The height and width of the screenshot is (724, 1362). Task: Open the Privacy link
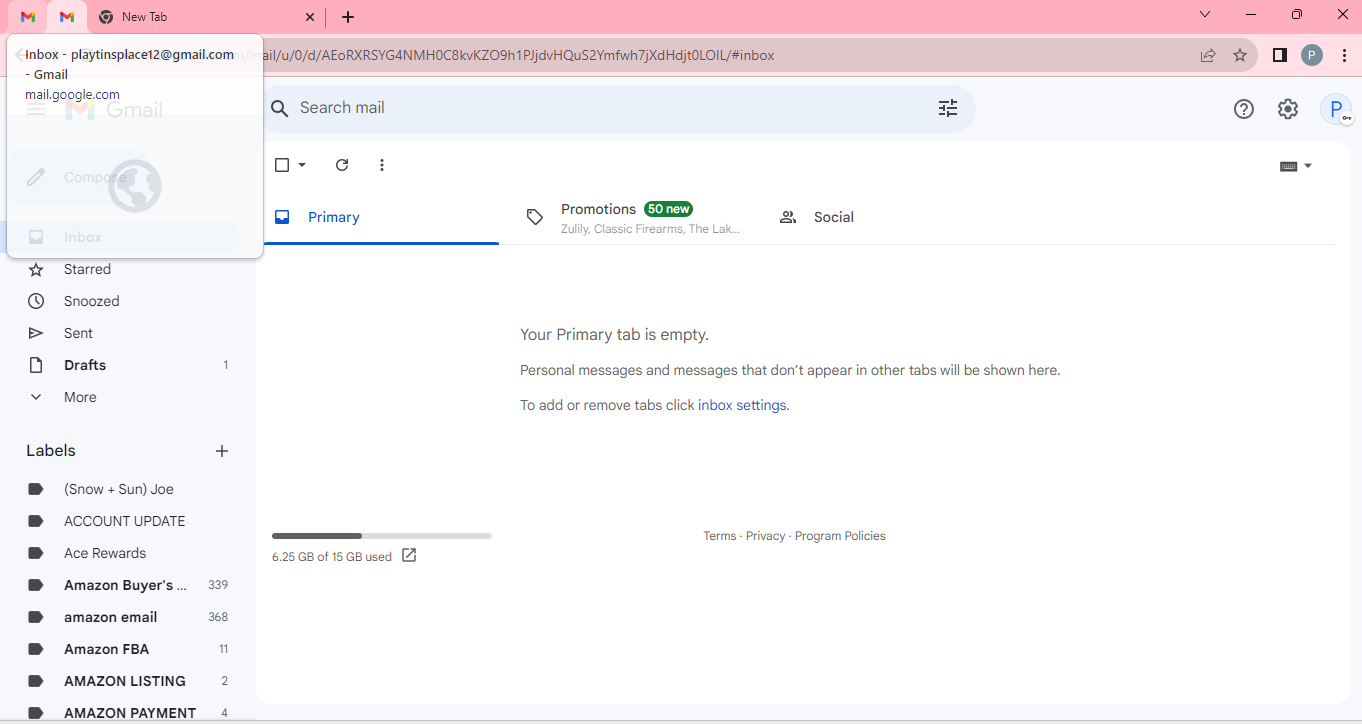[x=765, y=536]
